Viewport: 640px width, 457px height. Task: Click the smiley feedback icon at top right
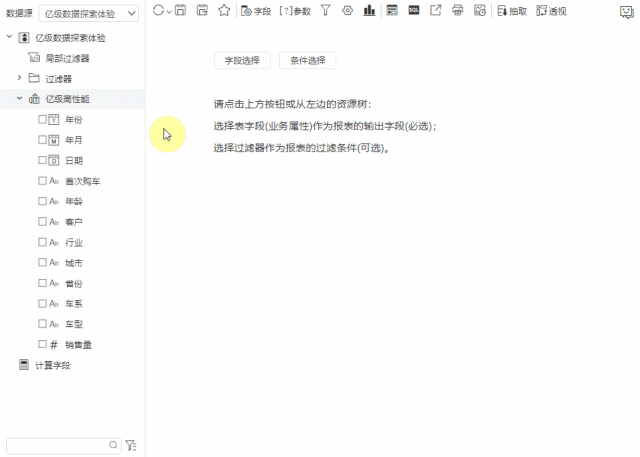pyautogui.click(x=627, y=12)
